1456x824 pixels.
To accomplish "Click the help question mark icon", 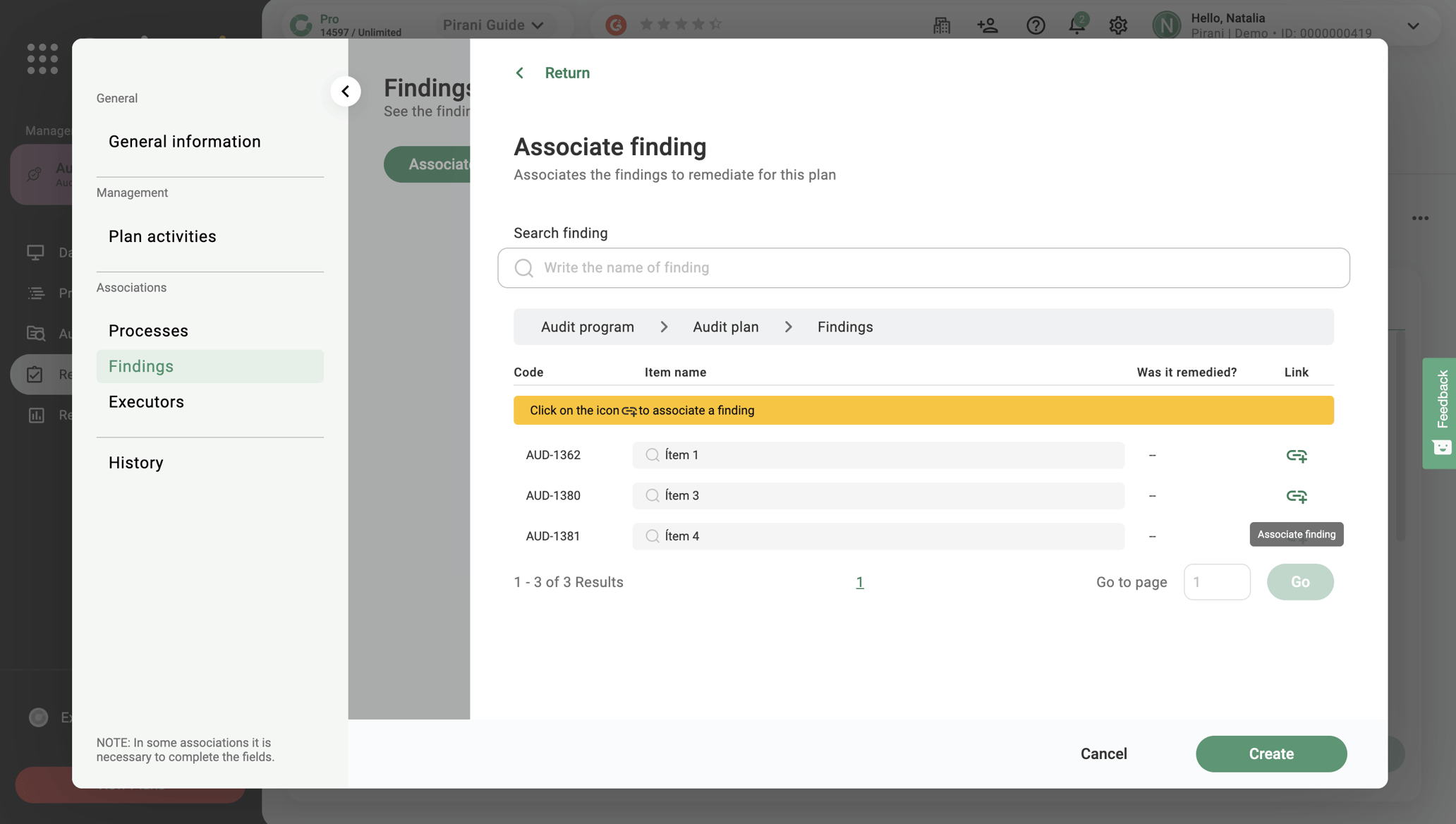I will (1035, 25).
